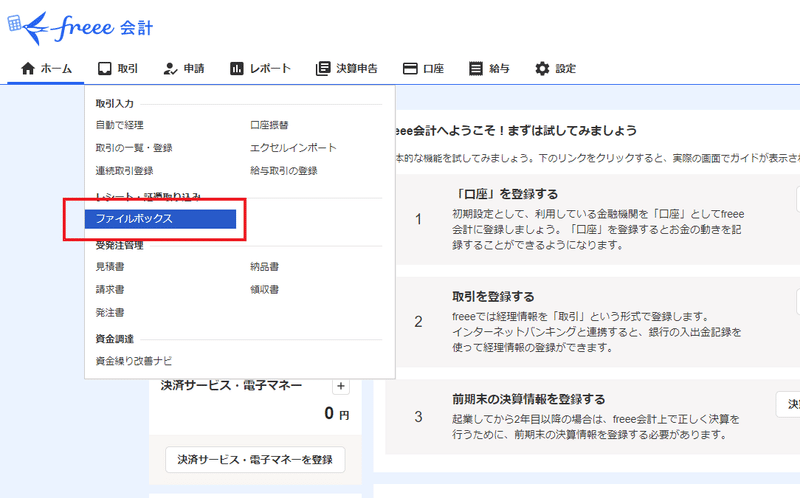Click 前期末の決算情報を登録する step heading

[x=529, y=400]
